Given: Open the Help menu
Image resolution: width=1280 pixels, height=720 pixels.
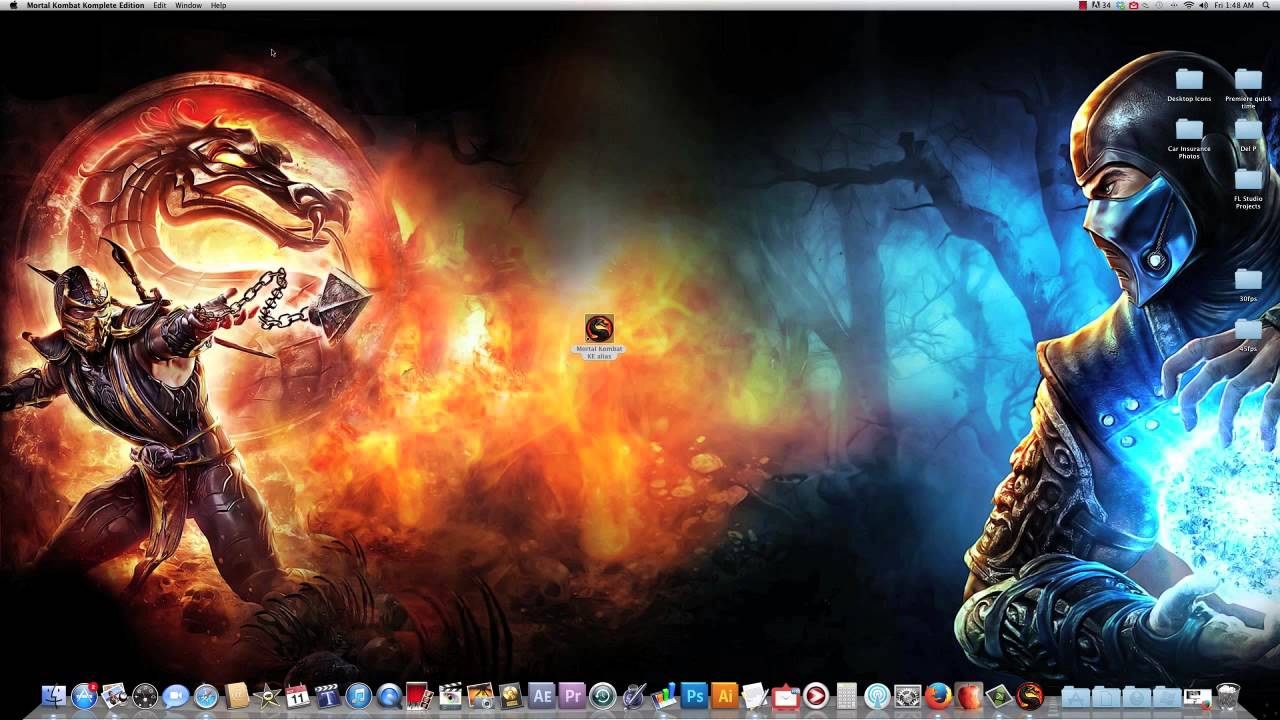Looking at the screenshot, I should point(218,5).
